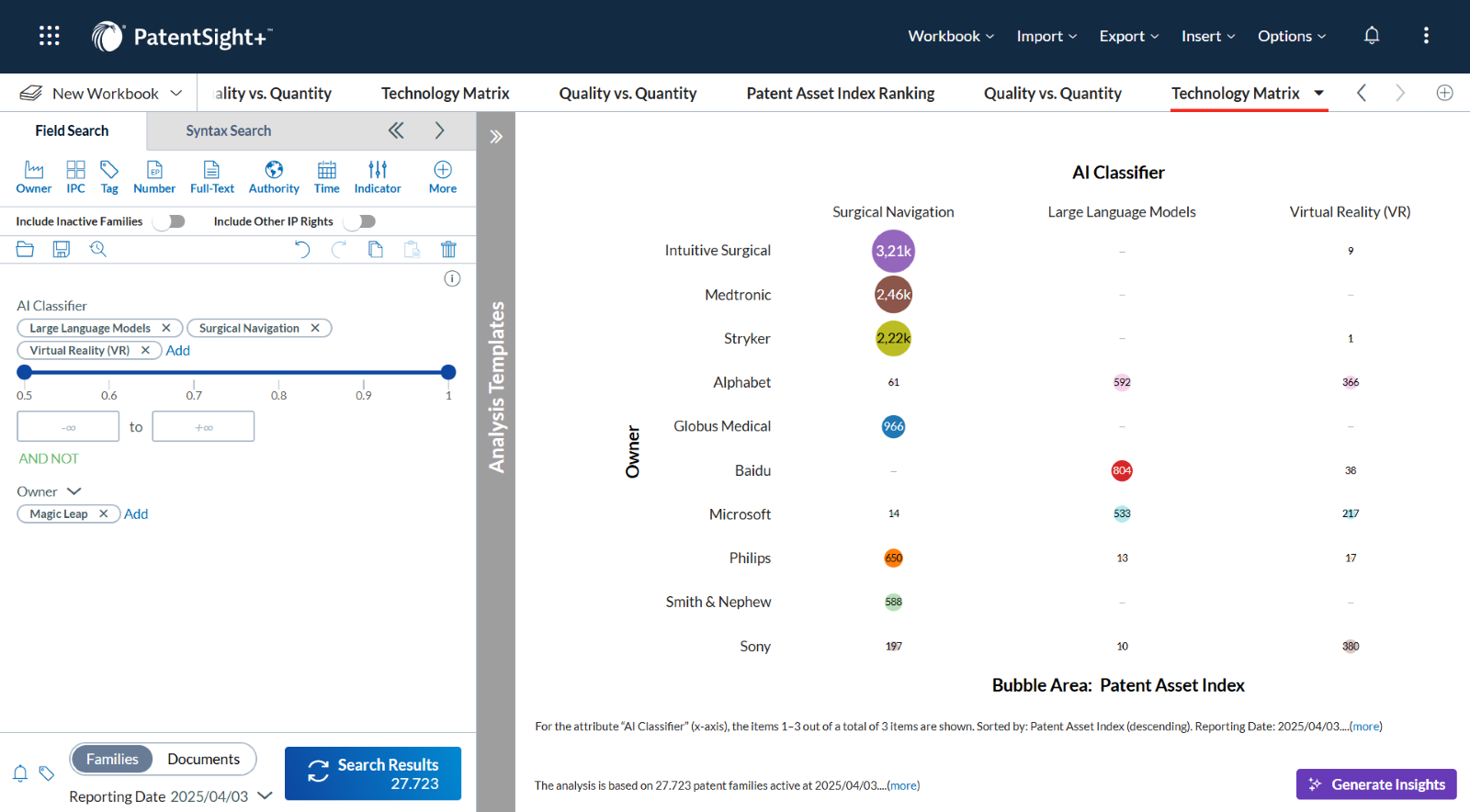Adjust the lower slider handle at 0.5
Image resolution: width=1470 pixels, height=812 pixels.
[25, 372]
